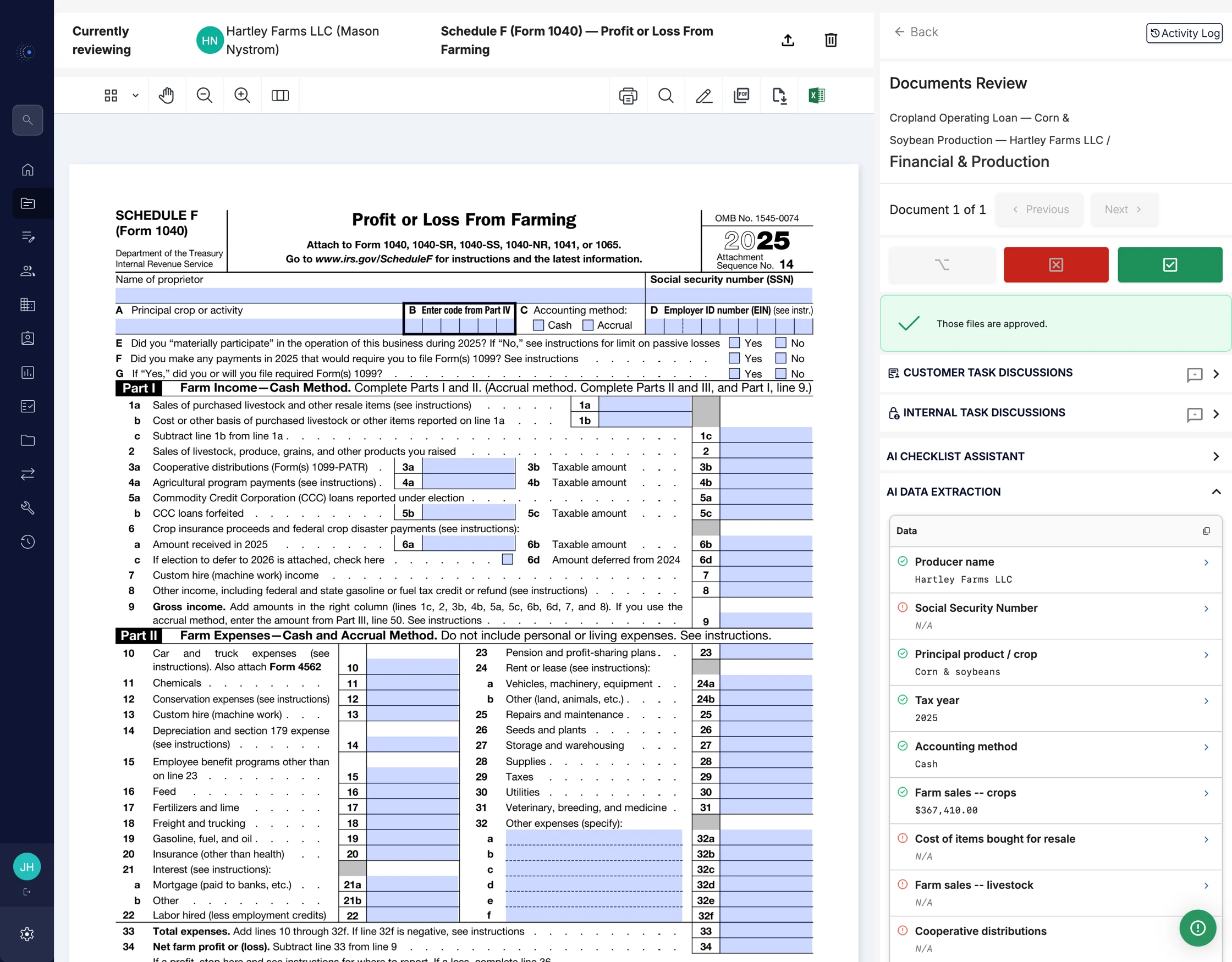
Task: Click the print icon in viewer toolbar
Action: [628, 95]
